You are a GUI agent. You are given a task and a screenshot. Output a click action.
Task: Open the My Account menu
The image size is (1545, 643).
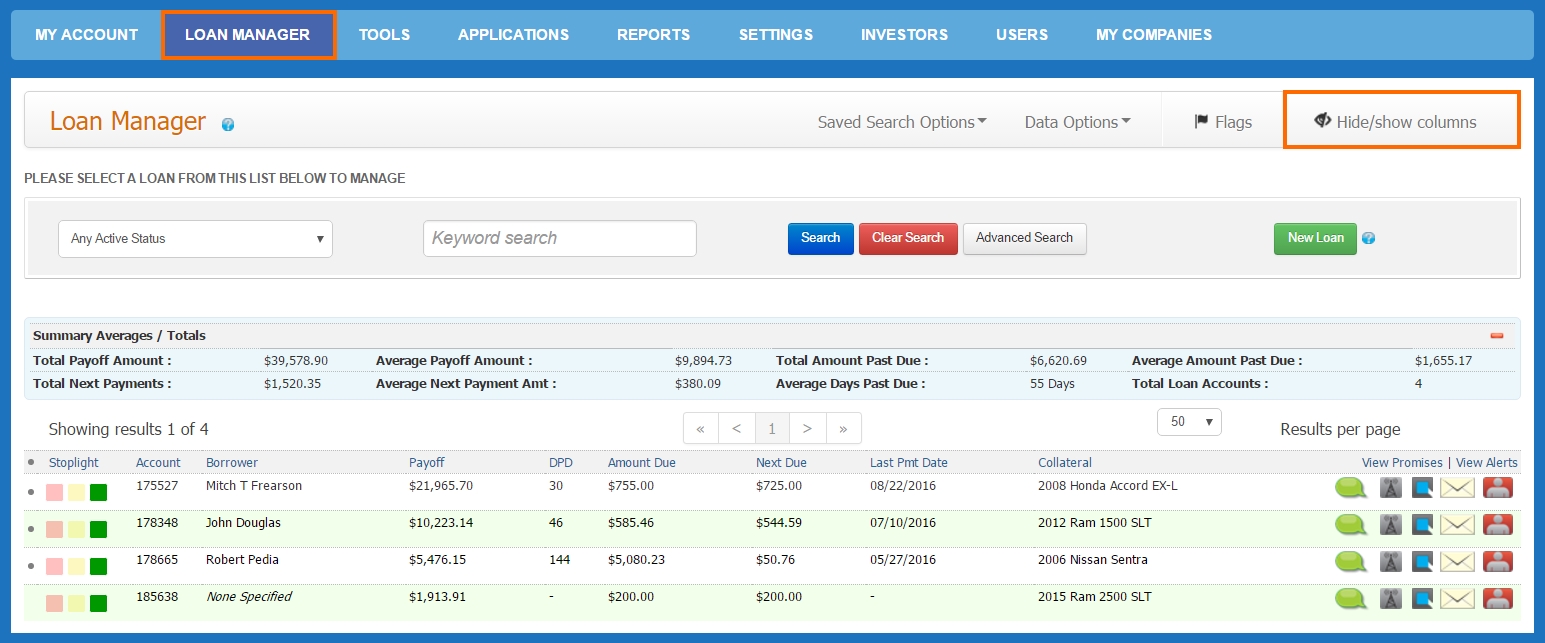coord(87,35)
